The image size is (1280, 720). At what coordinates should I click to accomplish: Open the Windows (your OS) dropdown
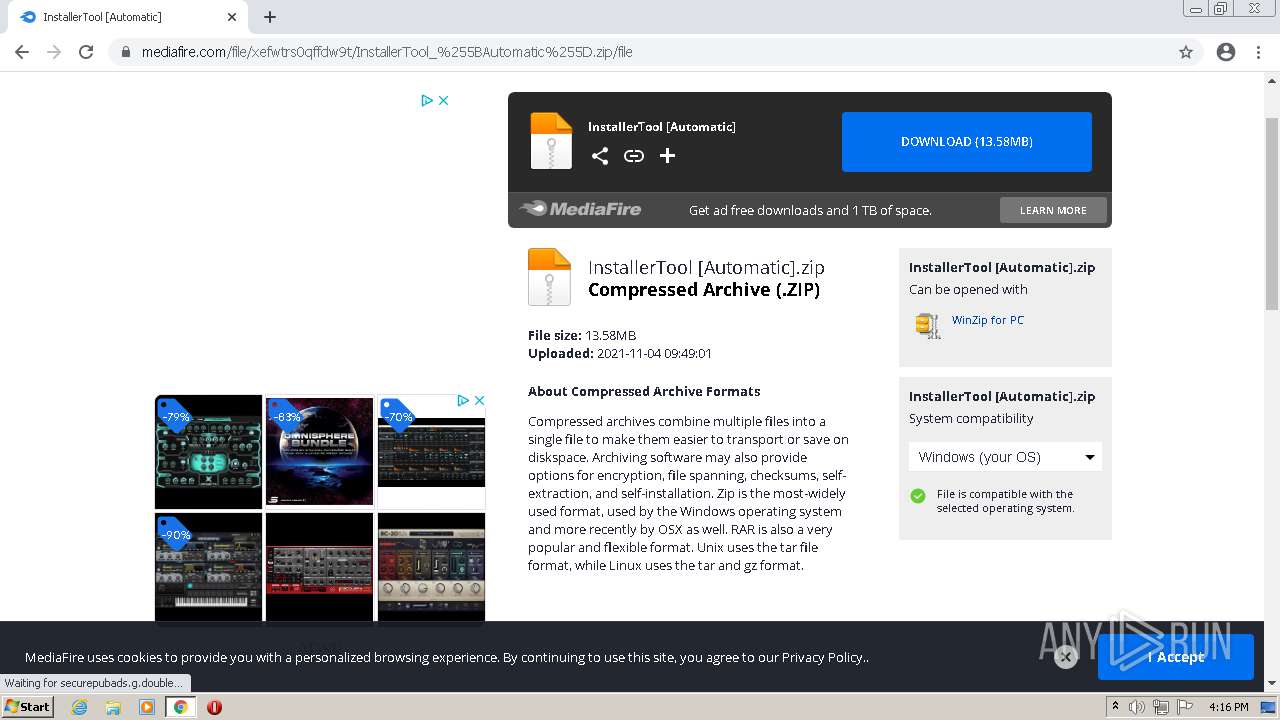1005,457
